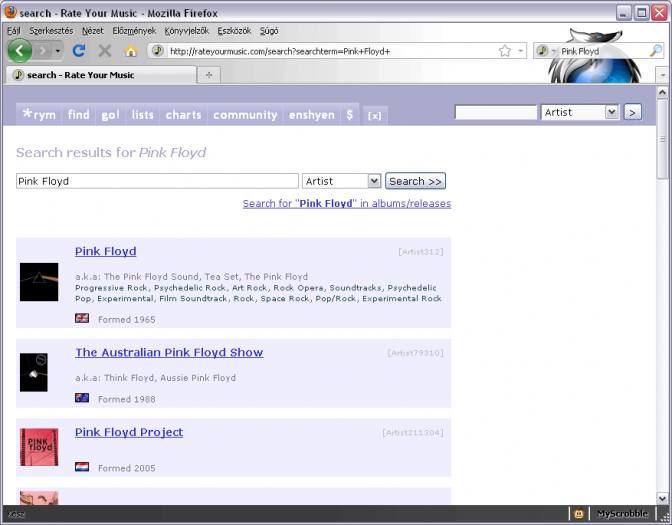Open the find navigation item
The height and width of the screenshot is (525, 672).
pyautogui.click(x=78, y=115)
